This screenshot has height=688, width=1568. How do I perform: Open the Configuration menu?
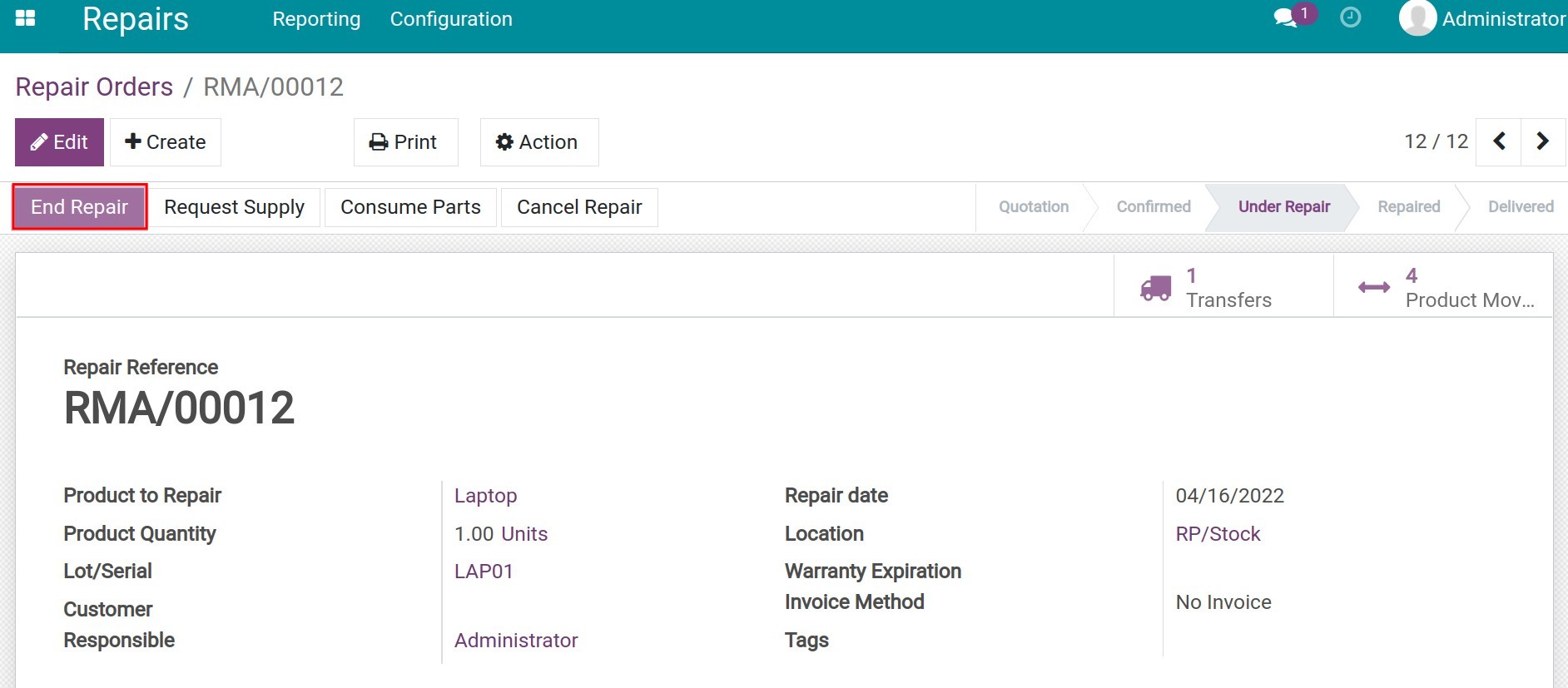pos(451,19)
